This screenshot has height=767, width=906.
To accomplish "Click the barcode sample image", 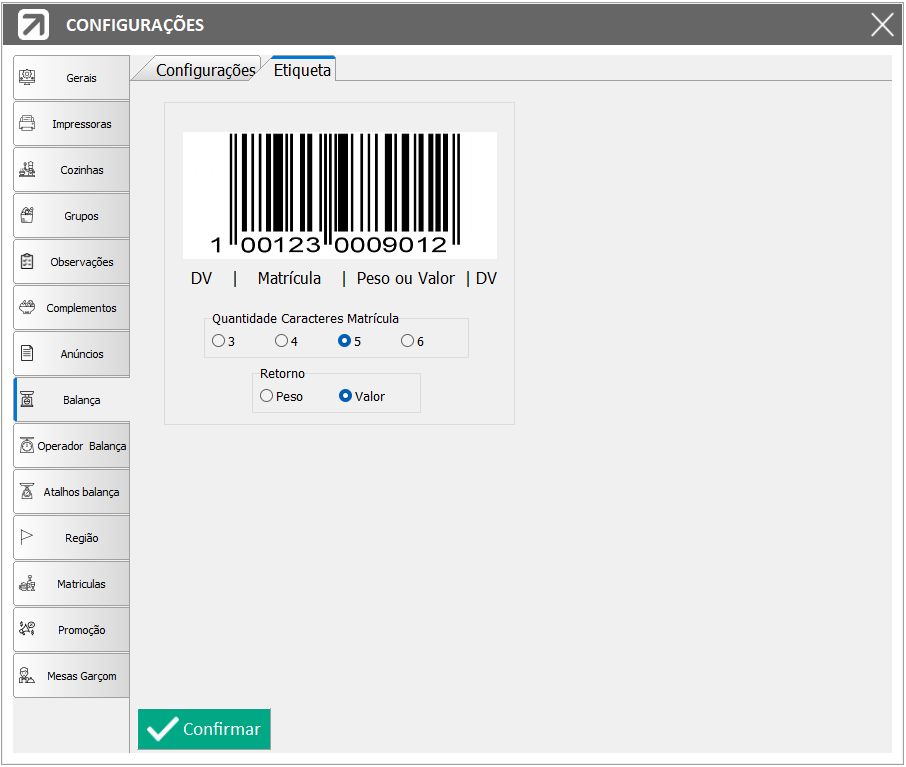I will tap(340, 195).
